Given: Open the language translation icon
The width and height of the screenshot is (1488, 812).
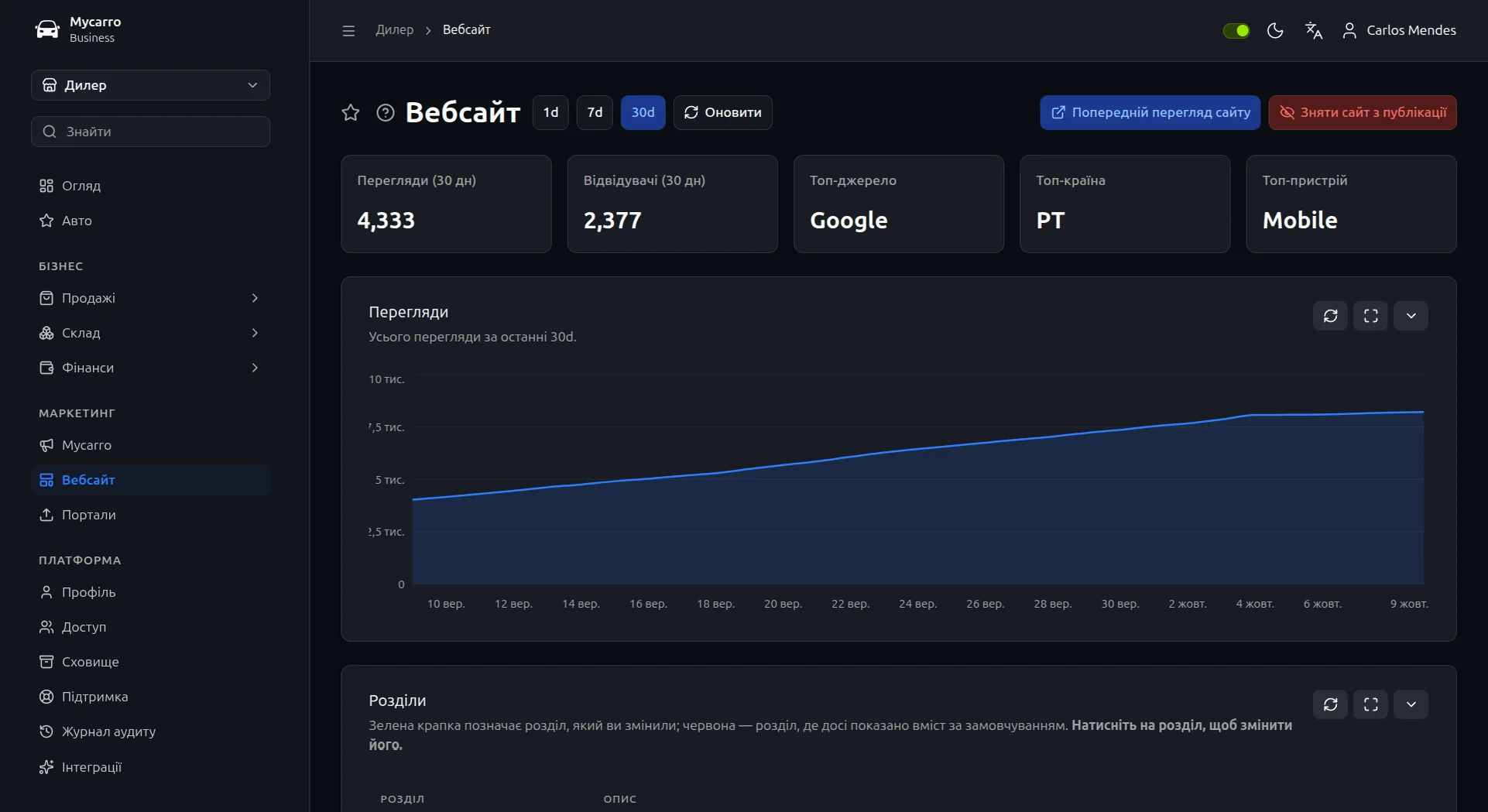Looking at the screenshot, I should point(1314,31).
